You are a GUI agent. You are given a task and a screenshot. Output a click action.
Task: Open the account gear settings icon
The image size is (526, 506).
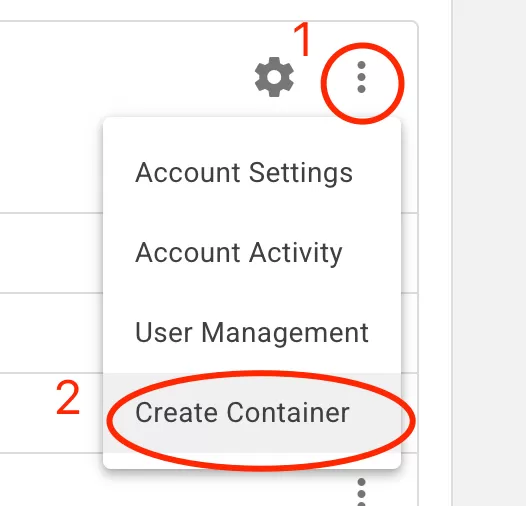(x=274, y=77)
